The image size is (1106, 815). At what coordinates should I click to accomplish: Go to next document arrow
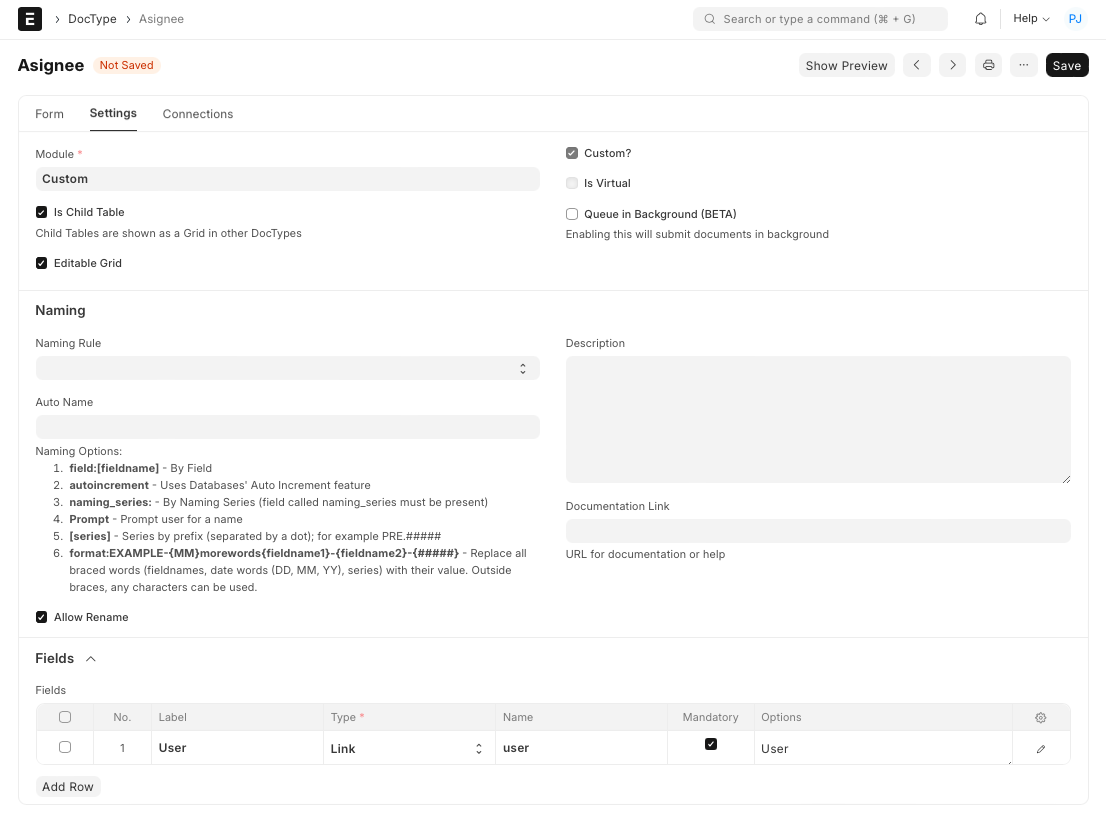tap(953, 65)
